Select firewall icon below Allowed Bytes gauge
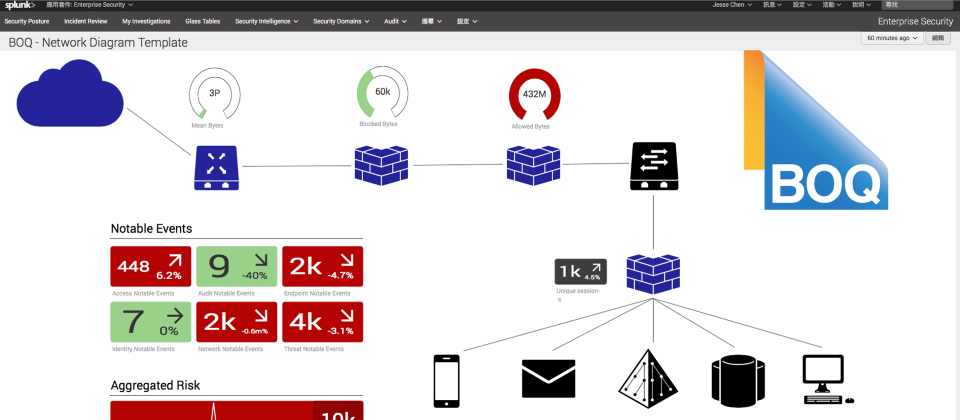 click(x=533, y=165)
